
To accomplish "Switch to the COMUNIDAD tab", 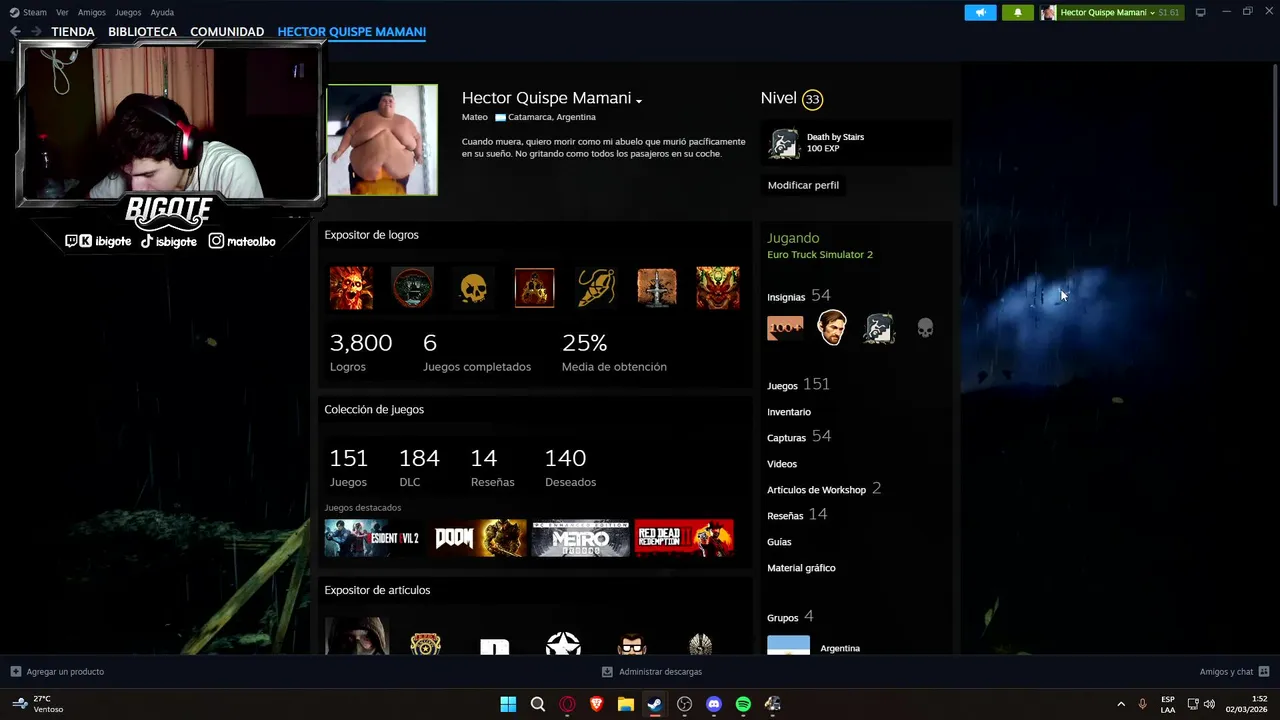I will click(x=227, y=32).
